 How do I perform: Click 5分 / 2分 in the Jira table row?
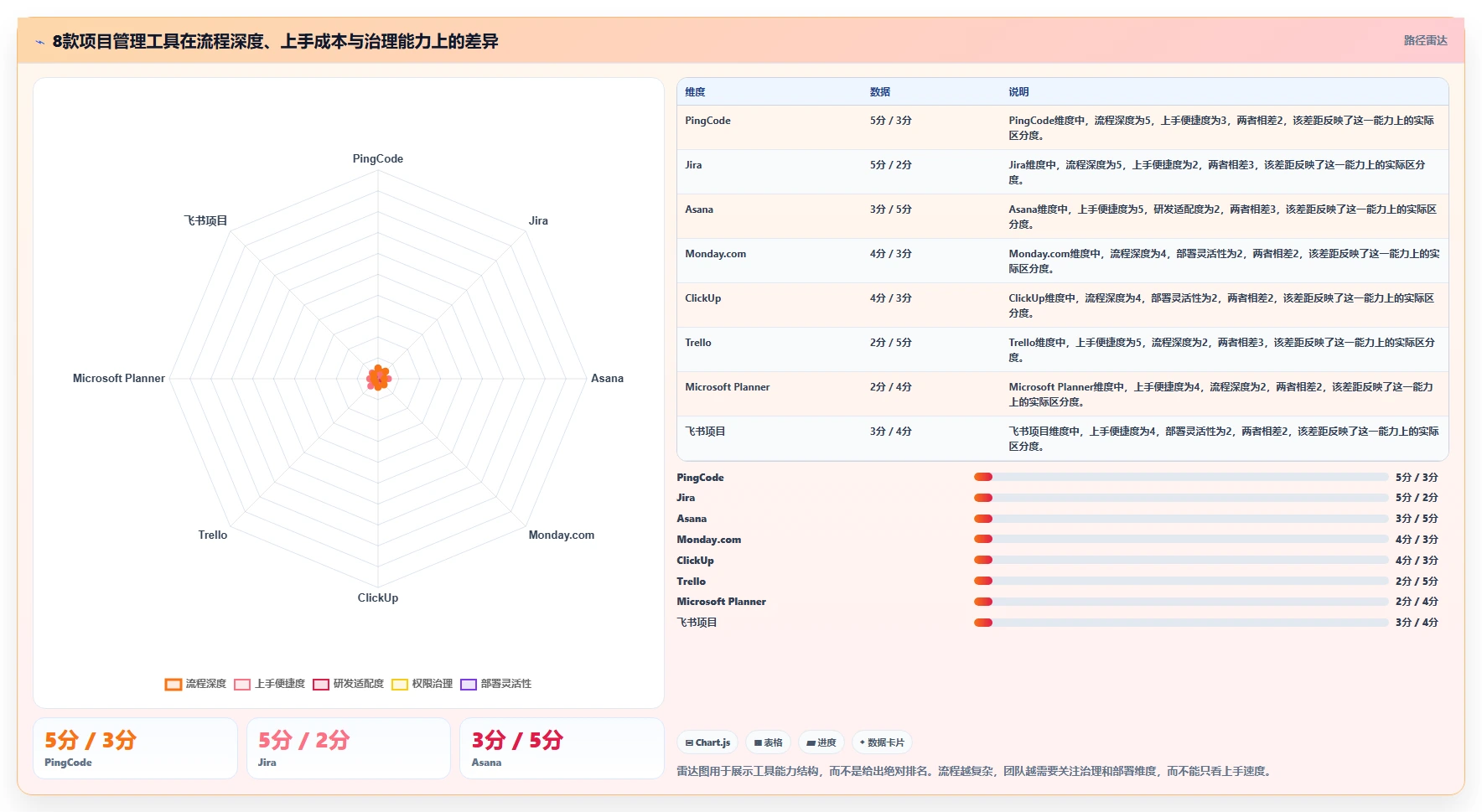(890, 165)
